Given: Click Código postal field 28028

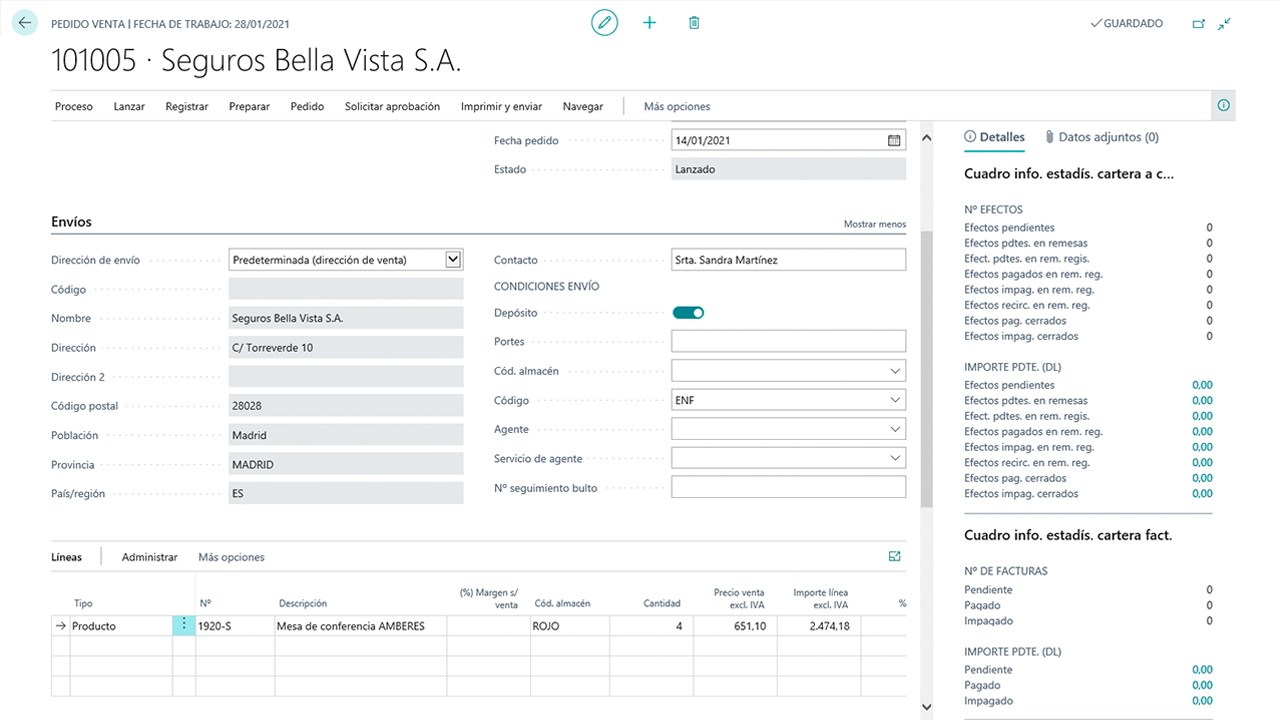Looking at the screenshot, I should [346, 406].
